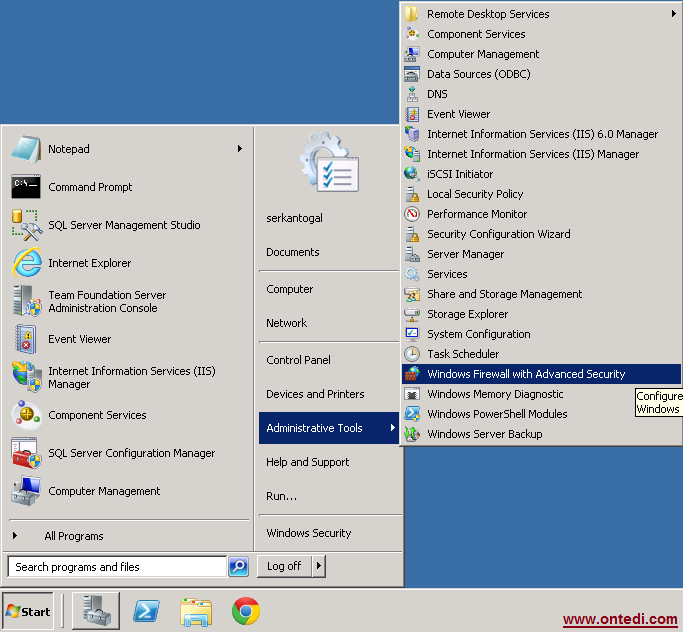Screen dimensions: 683x632
Task: Open SQL Server Management Studio icon
Action: click(x=26, y=225)
